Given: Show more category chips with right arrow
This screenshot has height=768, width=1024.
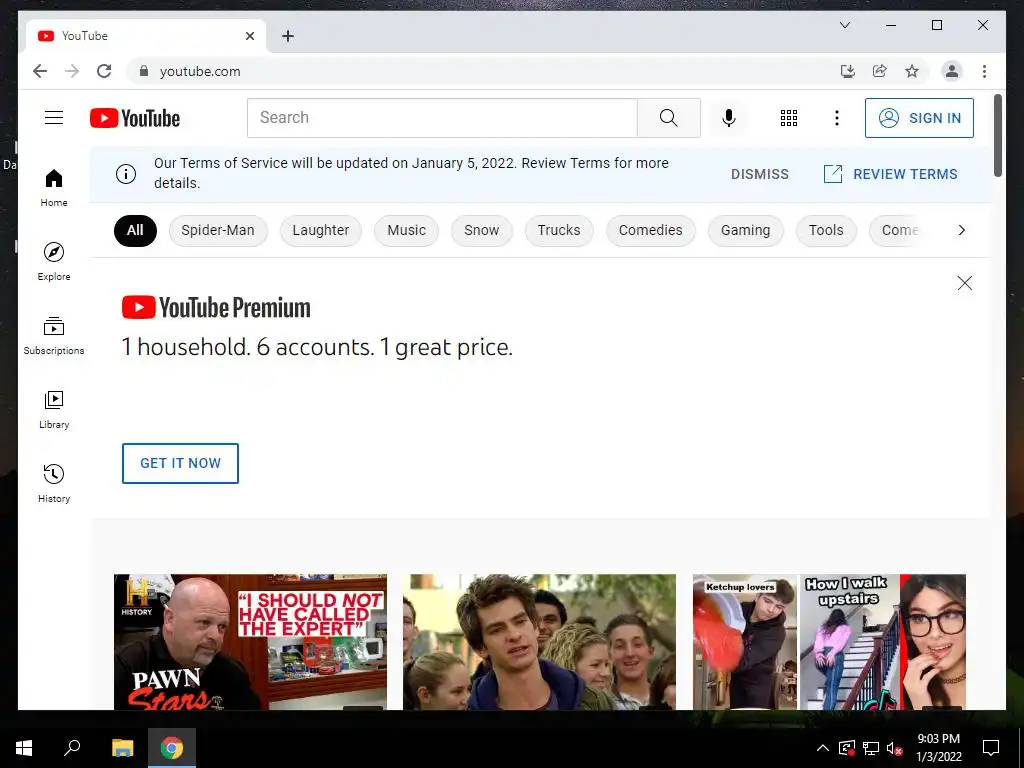Looking at the screenshot, I should tap(961, 230).
